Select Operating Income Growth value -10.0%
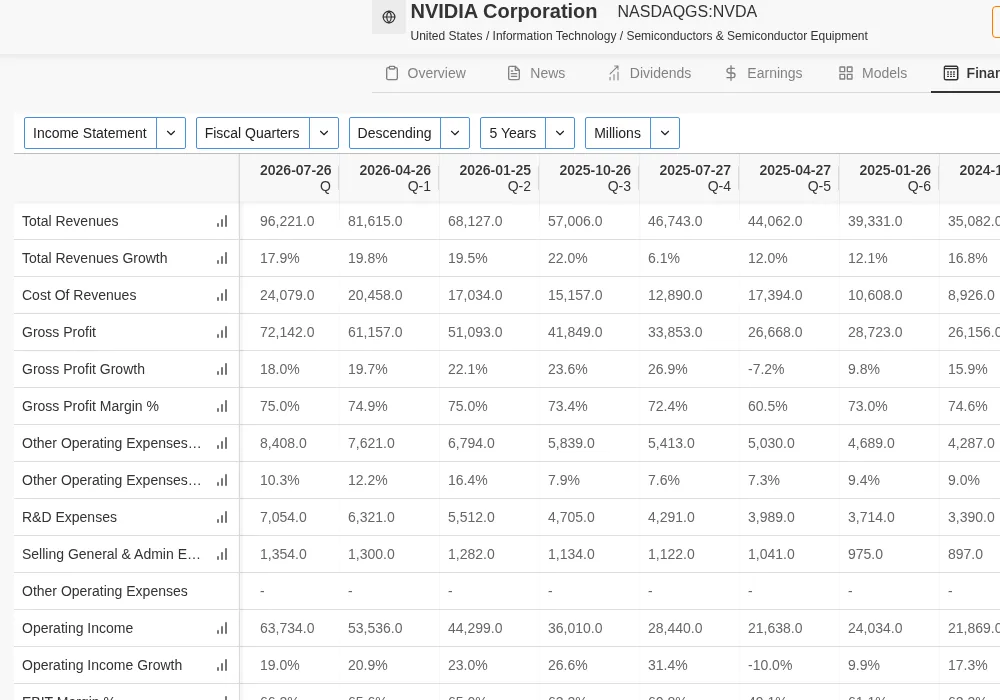Viewport: 1000px width, 700px height. (770, 665)
